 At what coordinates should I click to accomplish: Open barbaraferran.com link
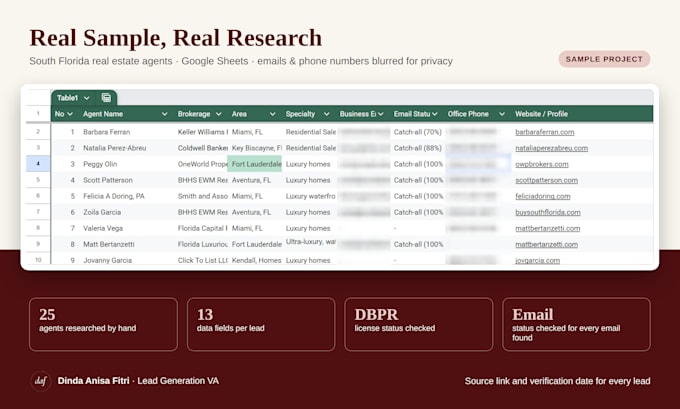(545, 132)
